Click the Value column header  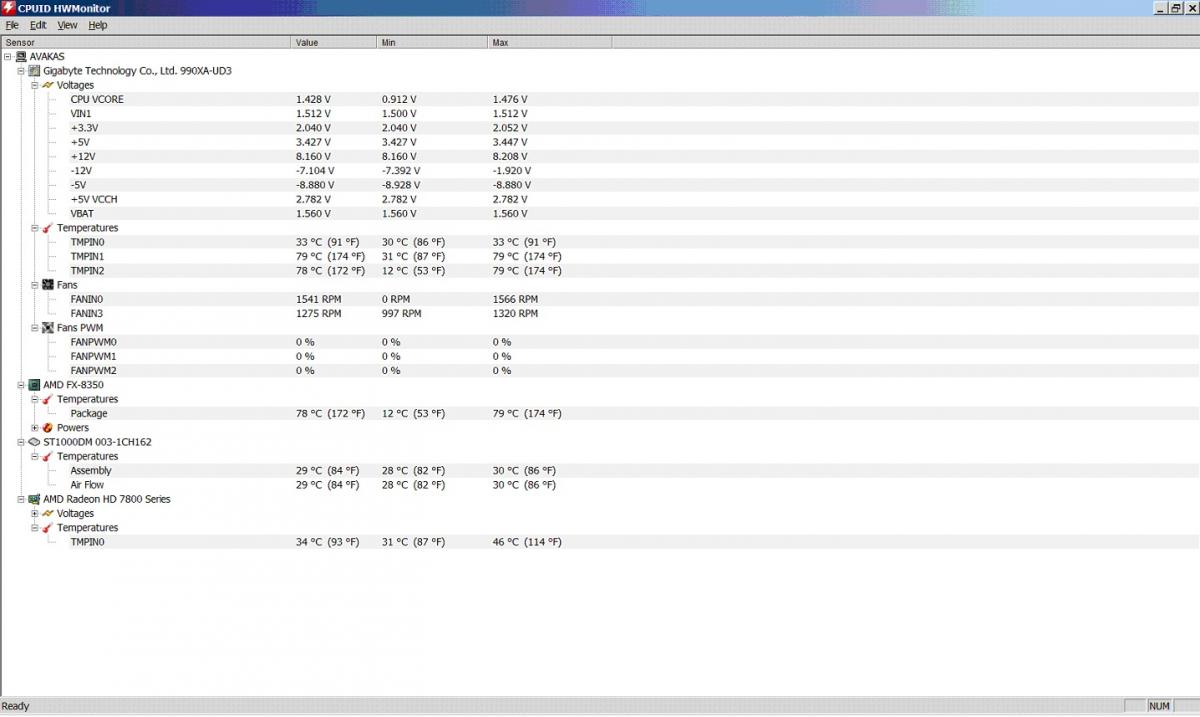[335, 43]
